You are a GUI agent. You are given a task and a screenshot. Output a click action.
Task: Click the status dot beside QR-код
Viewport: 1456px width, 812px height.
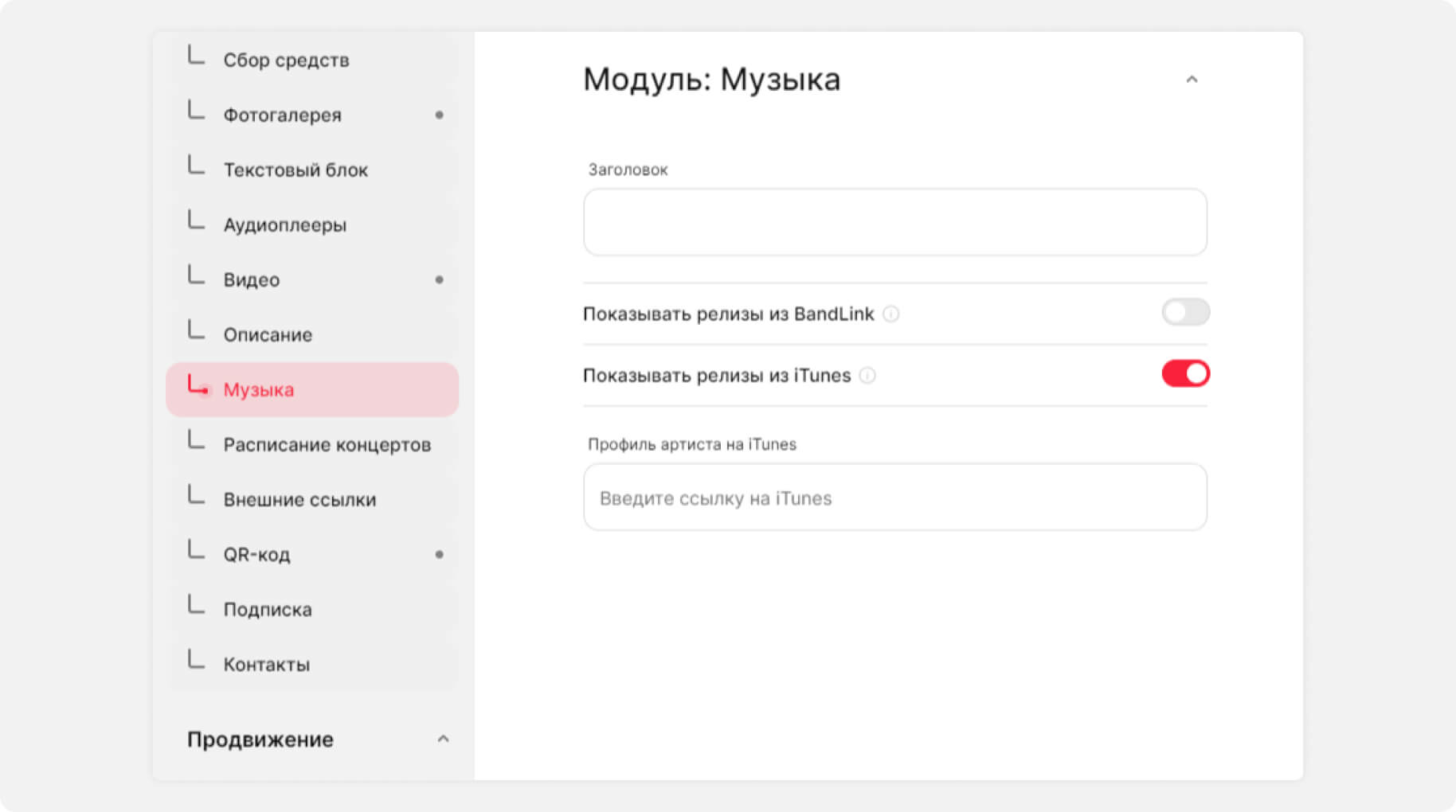[x=439, y=555]
